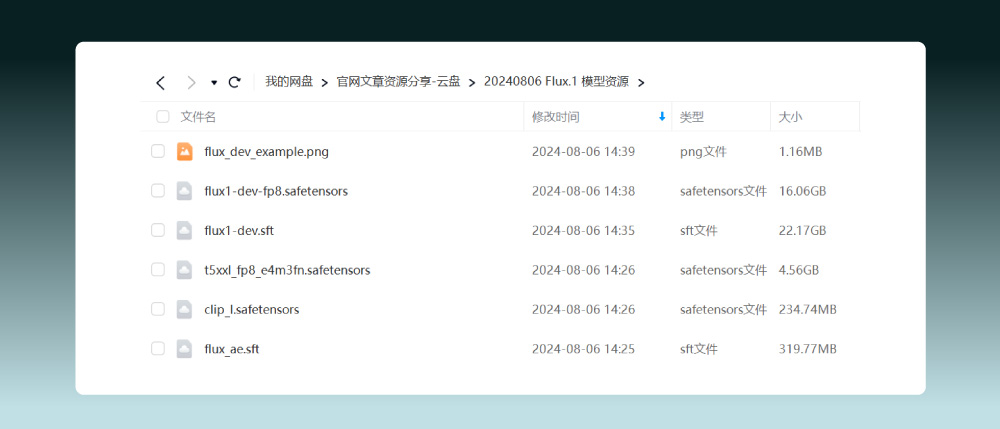This screenshot has height=429, width=1000.
Task: Click the date 2024-08-06 14:39
Action: coord(584,152)
